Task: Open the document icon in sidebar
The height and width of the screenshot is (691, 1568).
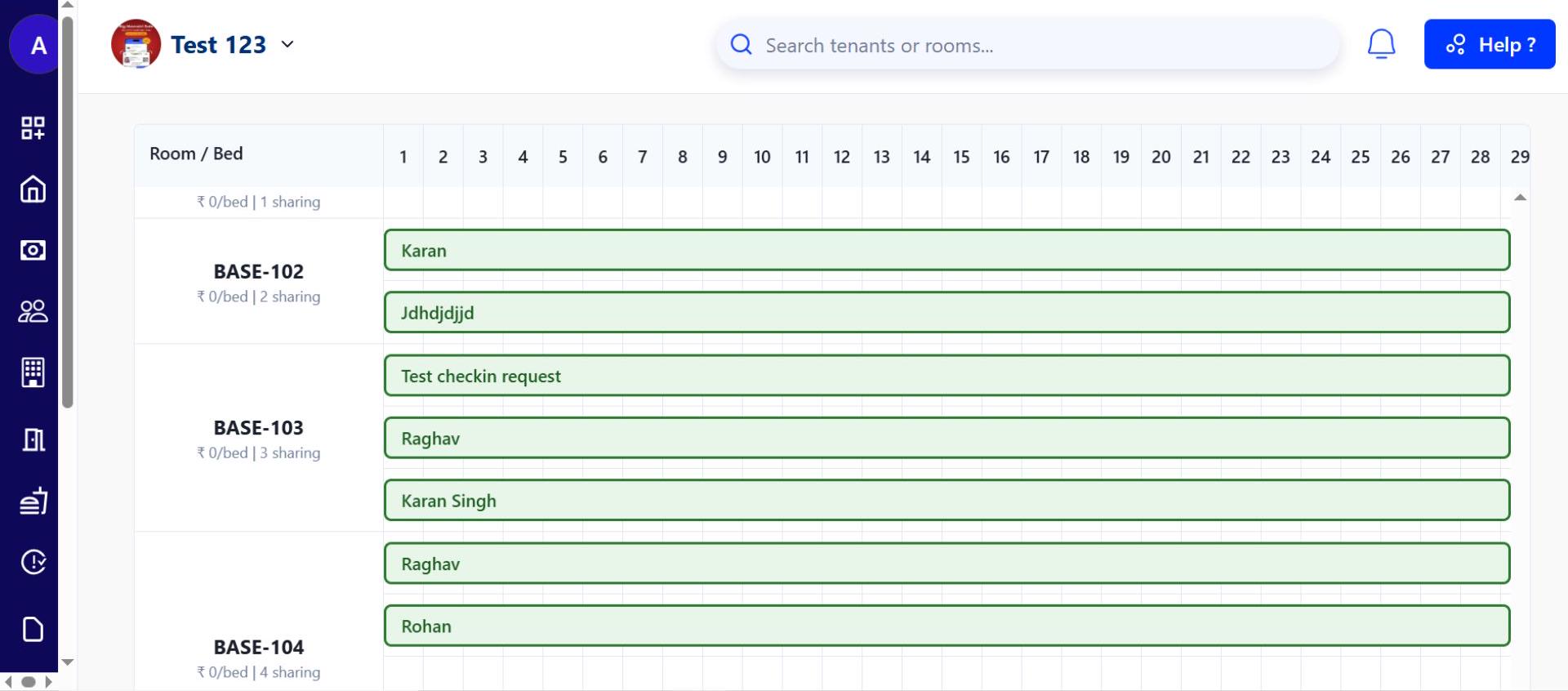Action: click(x=33, y=629)
